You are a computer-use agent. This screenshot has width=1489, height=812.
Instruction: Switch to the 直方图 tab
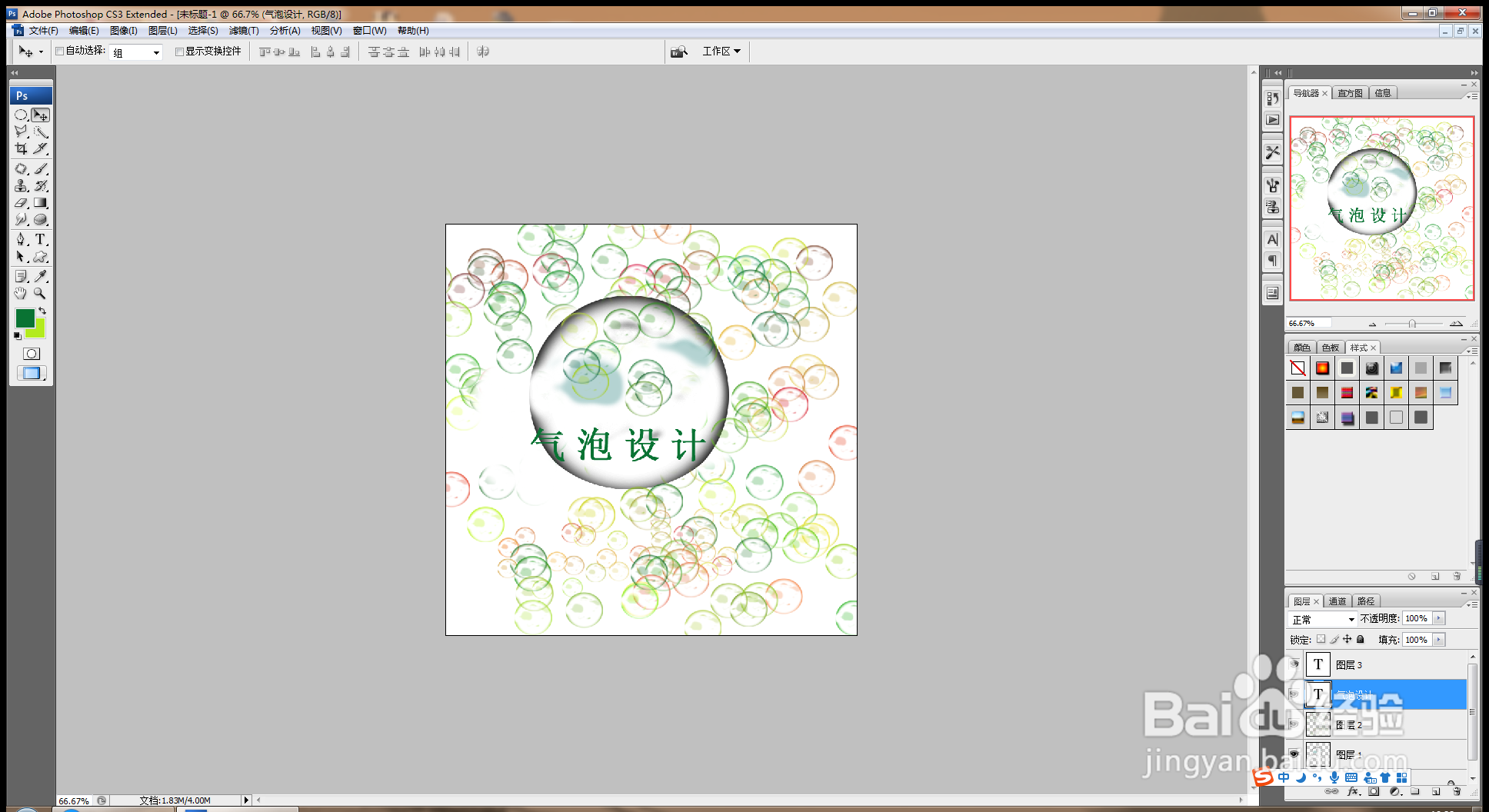[x=1350, y=93]
